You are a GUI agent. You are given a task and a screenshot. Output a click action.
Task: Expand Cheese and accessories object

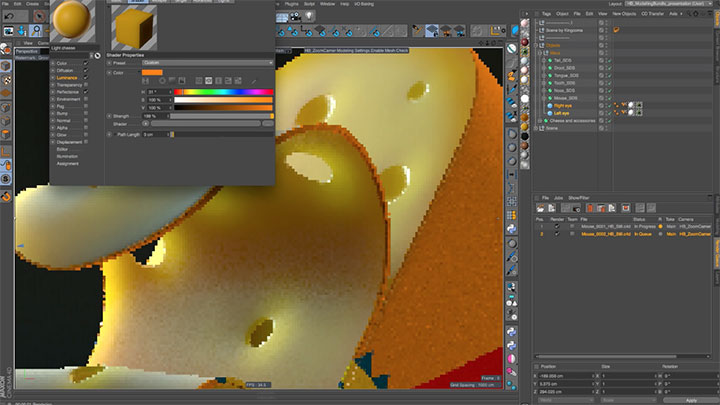point(540,121)
